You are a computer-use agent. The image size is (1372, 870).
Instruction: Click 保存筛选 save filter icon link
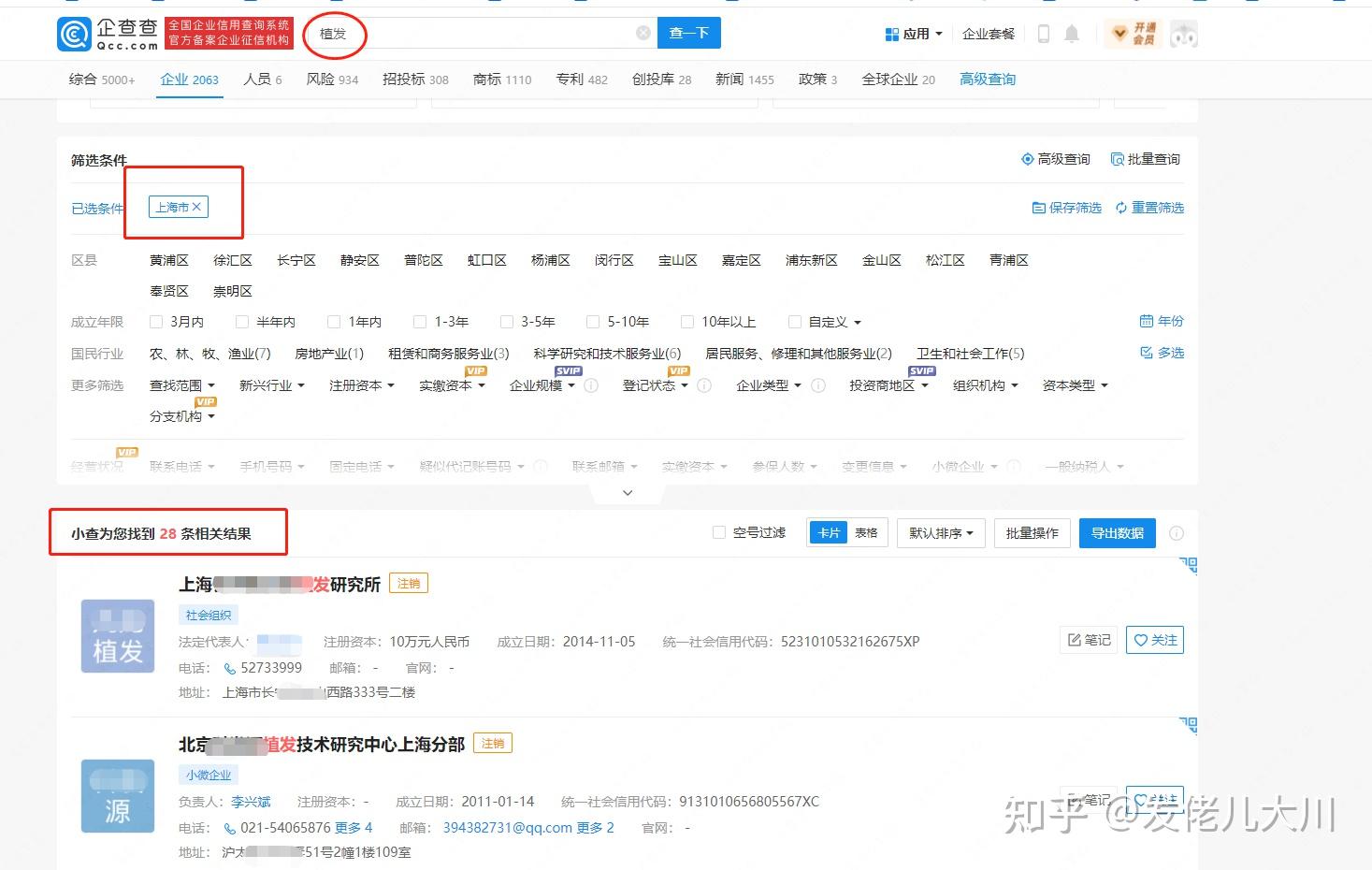(x=1066, y=208)
